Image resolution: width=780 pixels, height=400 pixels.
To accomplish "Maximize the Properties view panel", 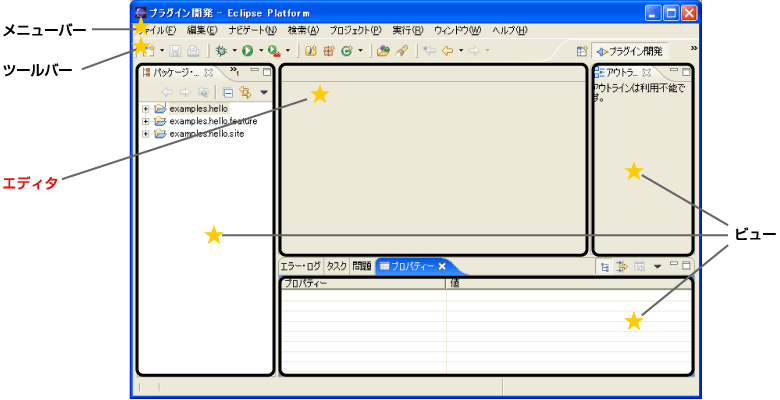I will coord(686,265).
